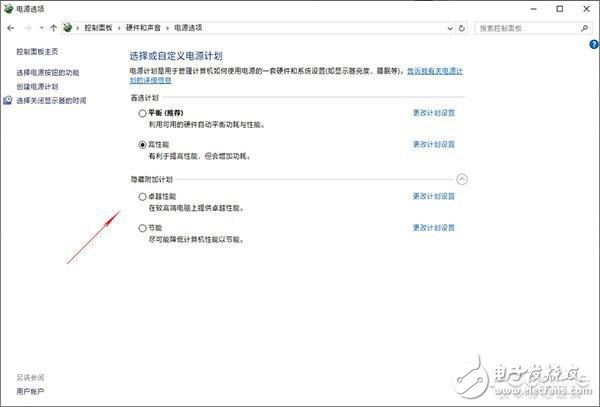Click 电源选项 in the breadcrumb path
Image resolution: width=600 pixels, height=407 pixels.
188,28
